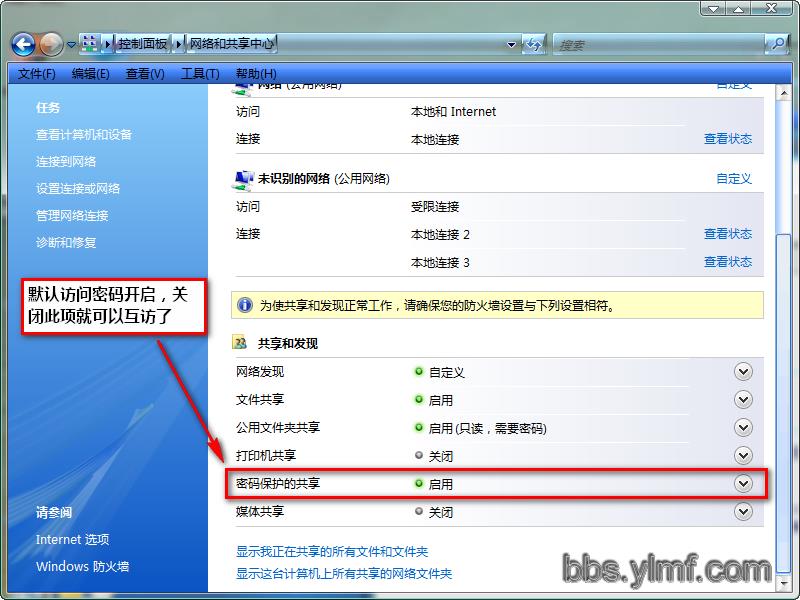Click 管理网络连接 in the task sidebar
The width and height of the screenshot is (800, 600).
(x=72, y=215)
